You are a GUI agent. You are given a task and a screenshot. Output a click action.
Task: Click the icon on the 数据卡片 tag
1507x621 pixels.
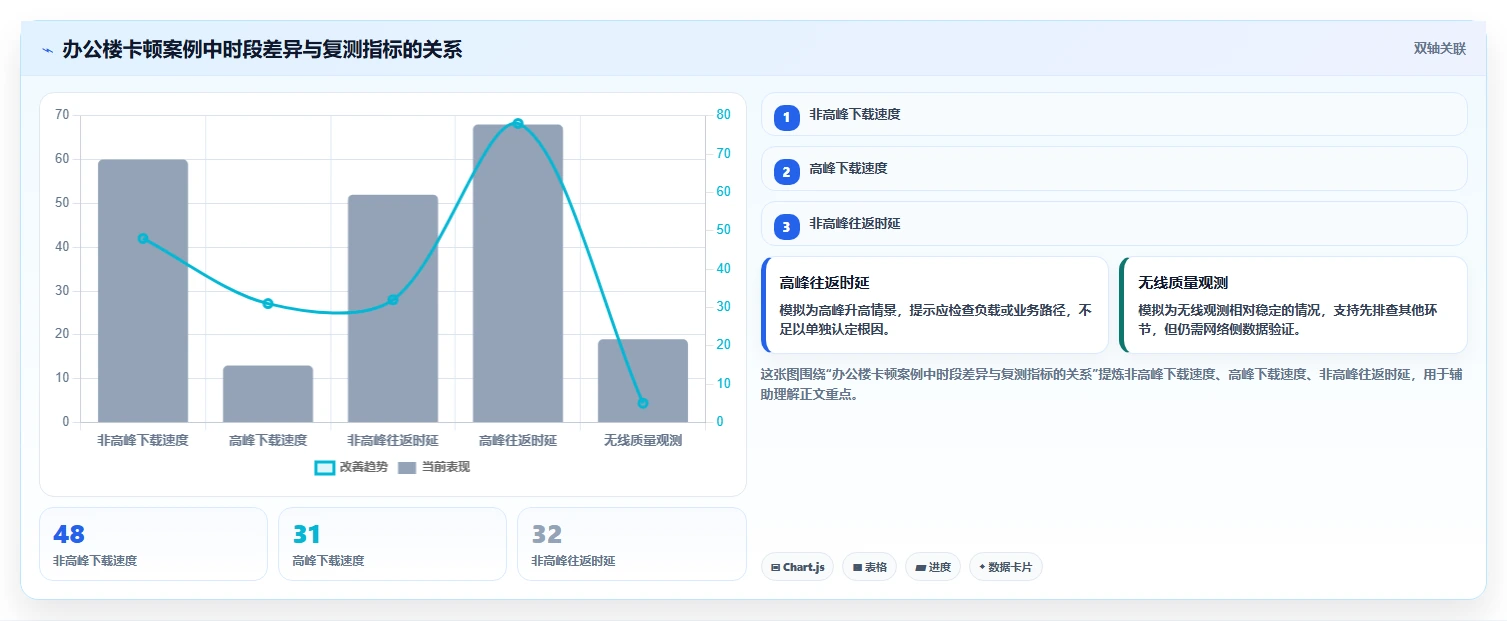coord(982,567)
